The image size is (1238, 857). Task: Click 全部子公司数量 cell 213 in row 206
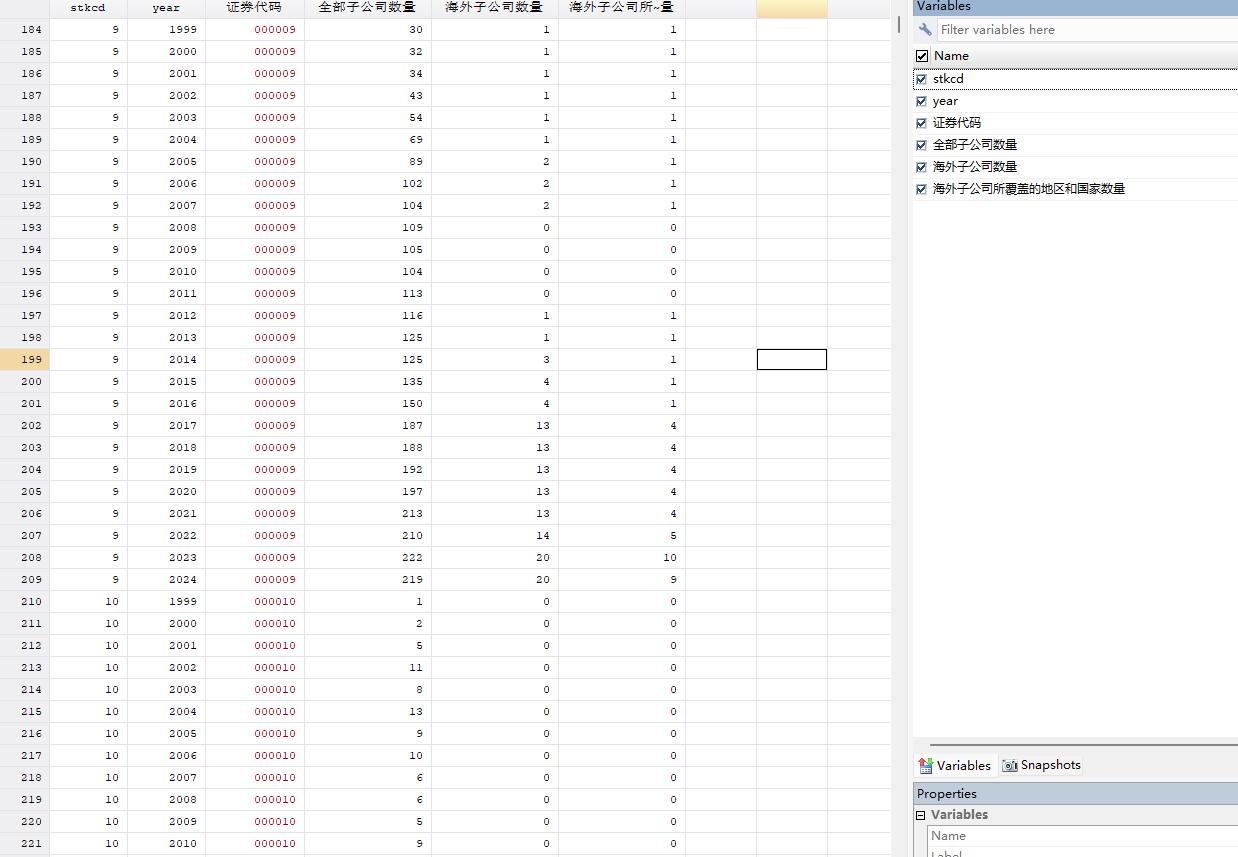368,514
